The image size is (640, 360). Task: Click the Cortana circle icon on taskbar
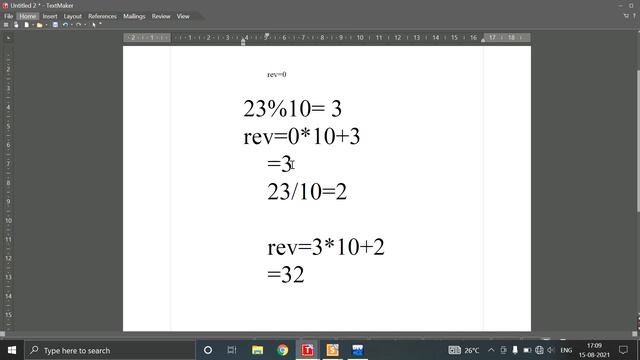click(208, 350)
